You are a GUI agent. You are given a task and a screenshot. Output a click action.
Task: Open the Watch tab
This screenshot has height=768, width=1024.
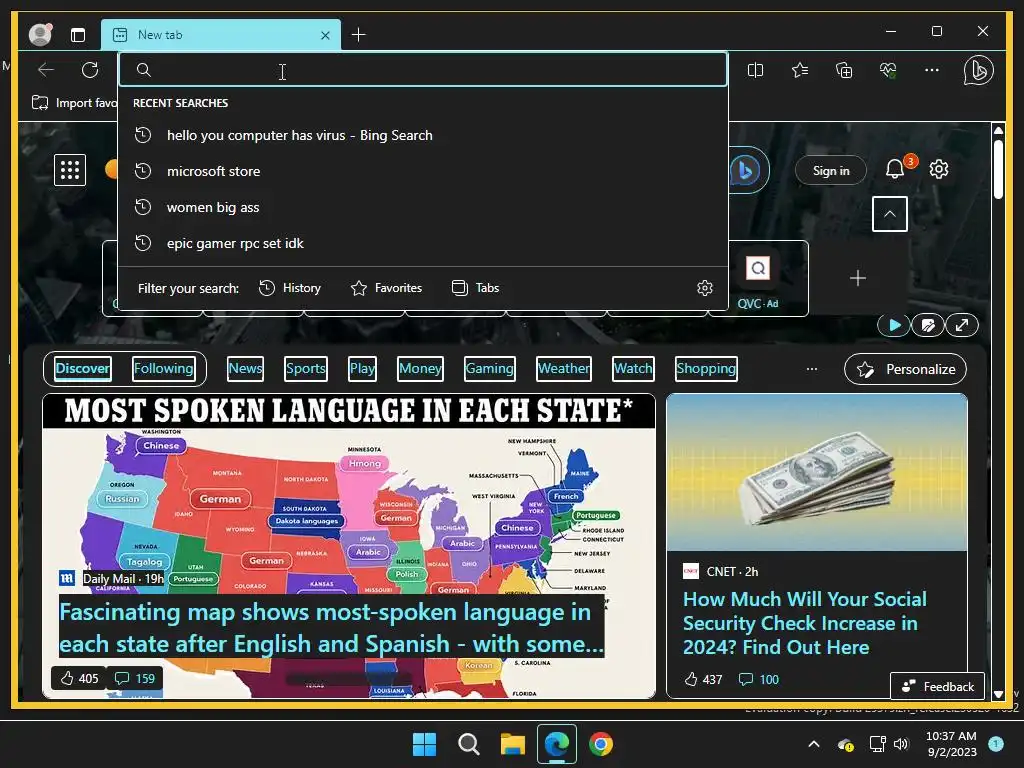(x=633, y=368)
